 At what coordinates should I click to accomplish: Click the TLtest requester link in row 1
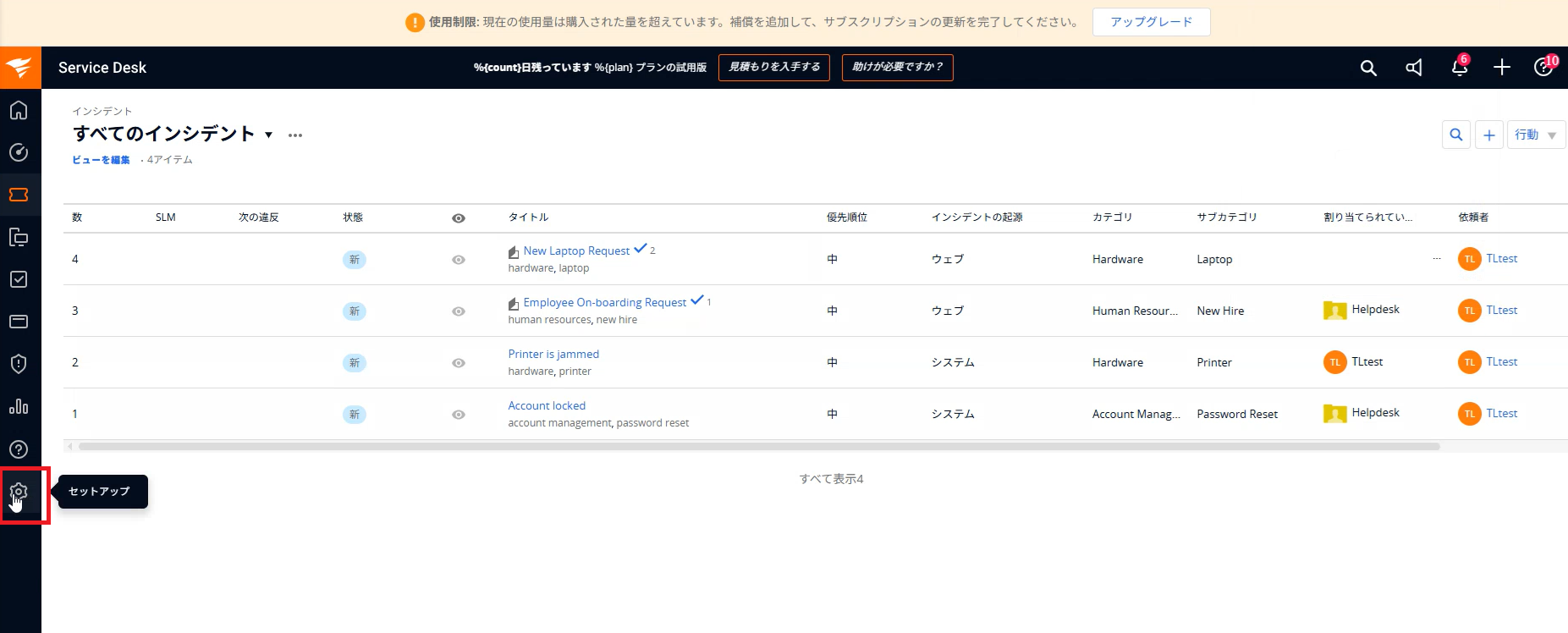(x=1502, y=414)
